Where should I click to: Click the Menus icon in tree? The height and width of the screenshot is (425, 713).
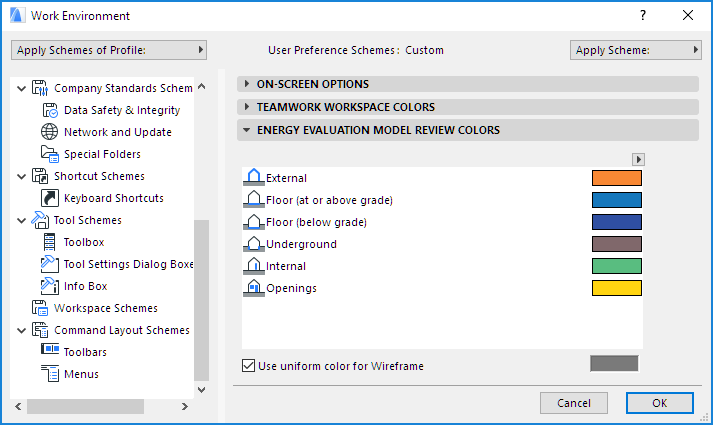tap(50, 374)
